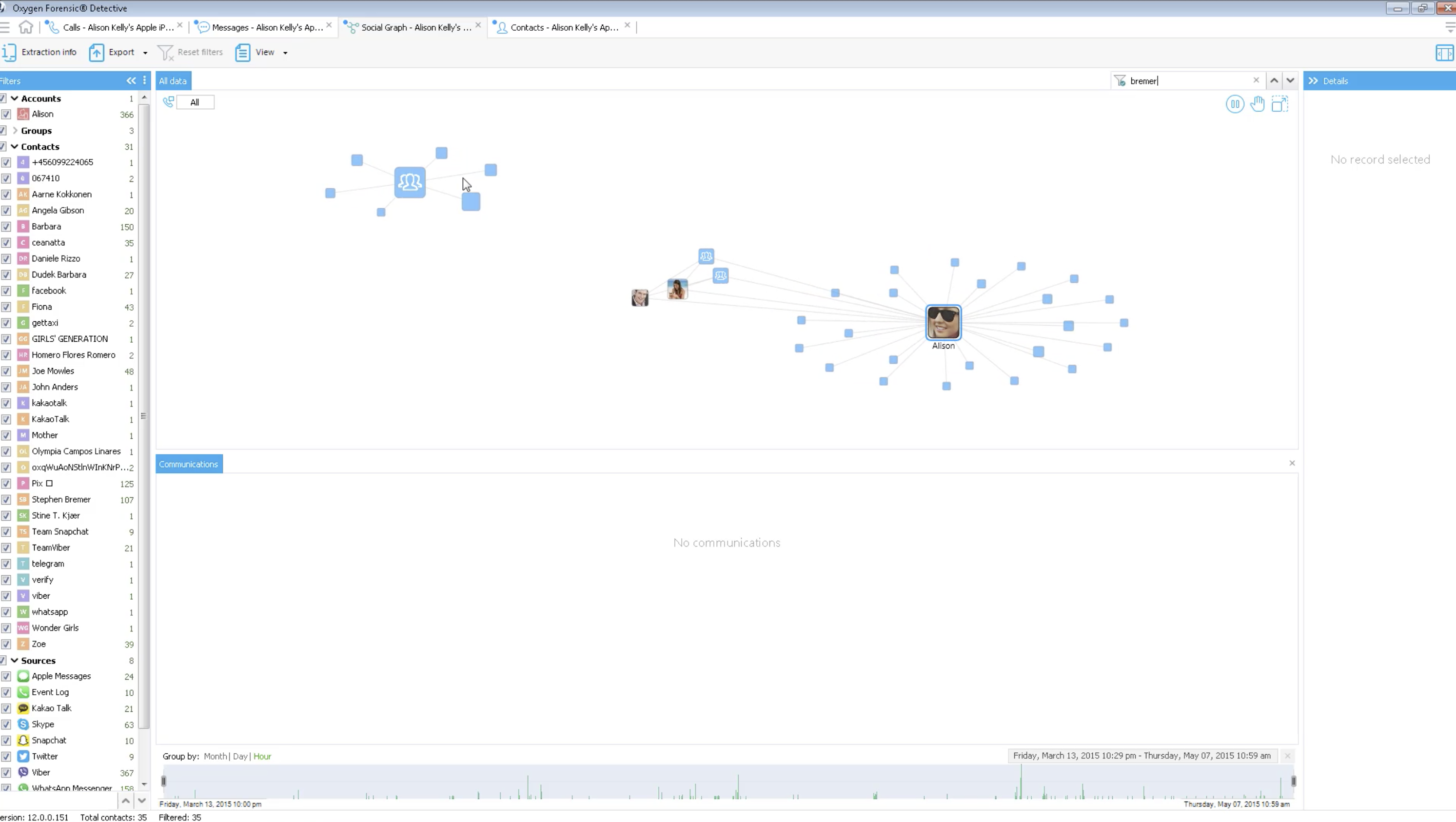Collapse the Details panel
Viewport: 1456px width, 822px height.
pyautogui.click(x=1313, y=81)
